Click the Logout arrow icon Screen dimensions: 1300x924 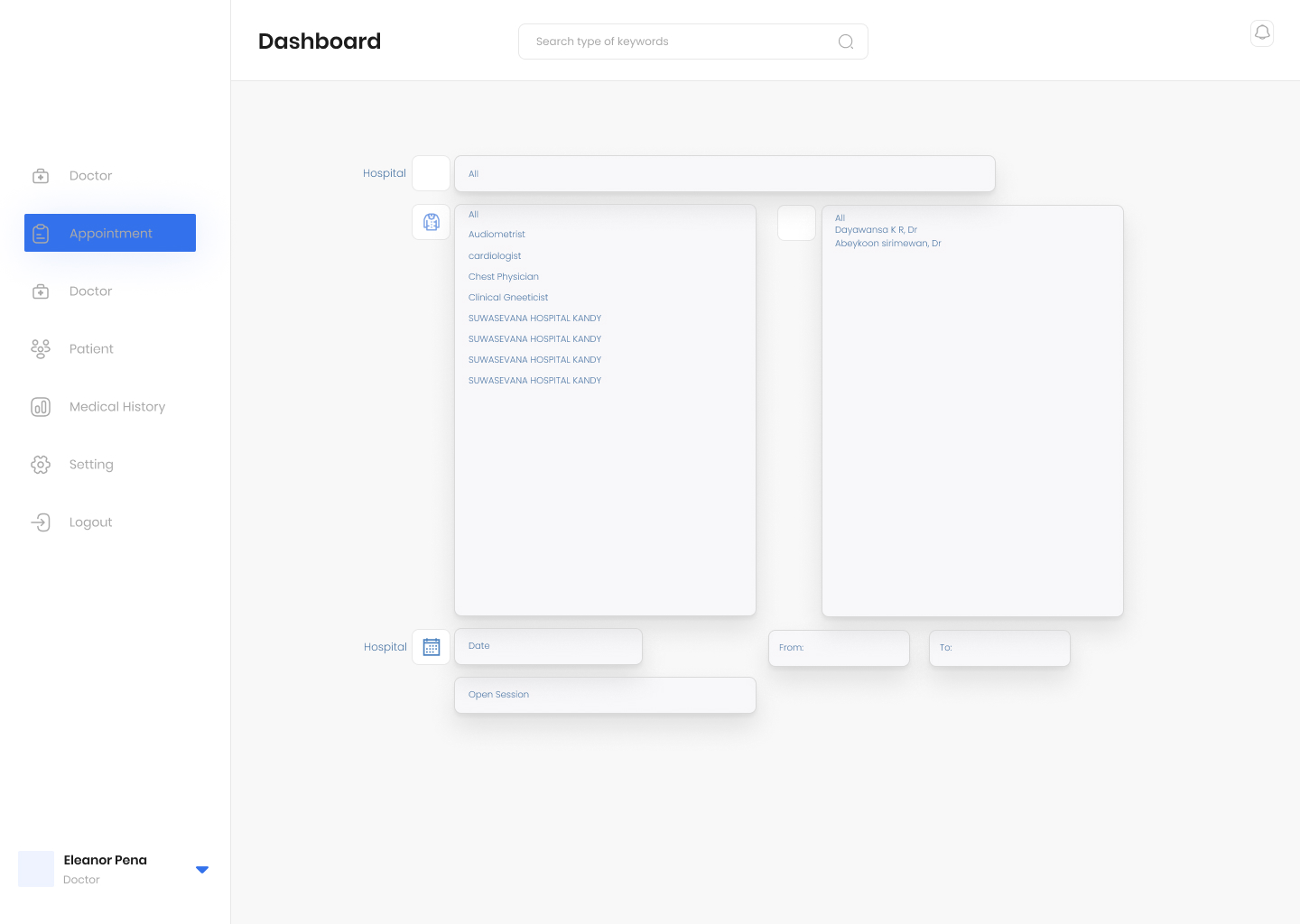pyautogui.click(x=41, y=522)
